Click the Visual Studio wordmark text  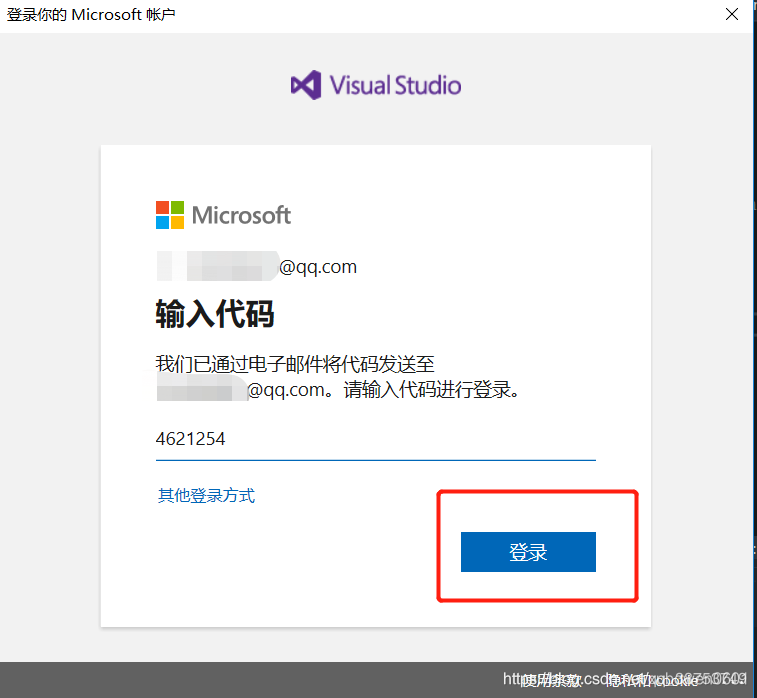tap(395, 85)
